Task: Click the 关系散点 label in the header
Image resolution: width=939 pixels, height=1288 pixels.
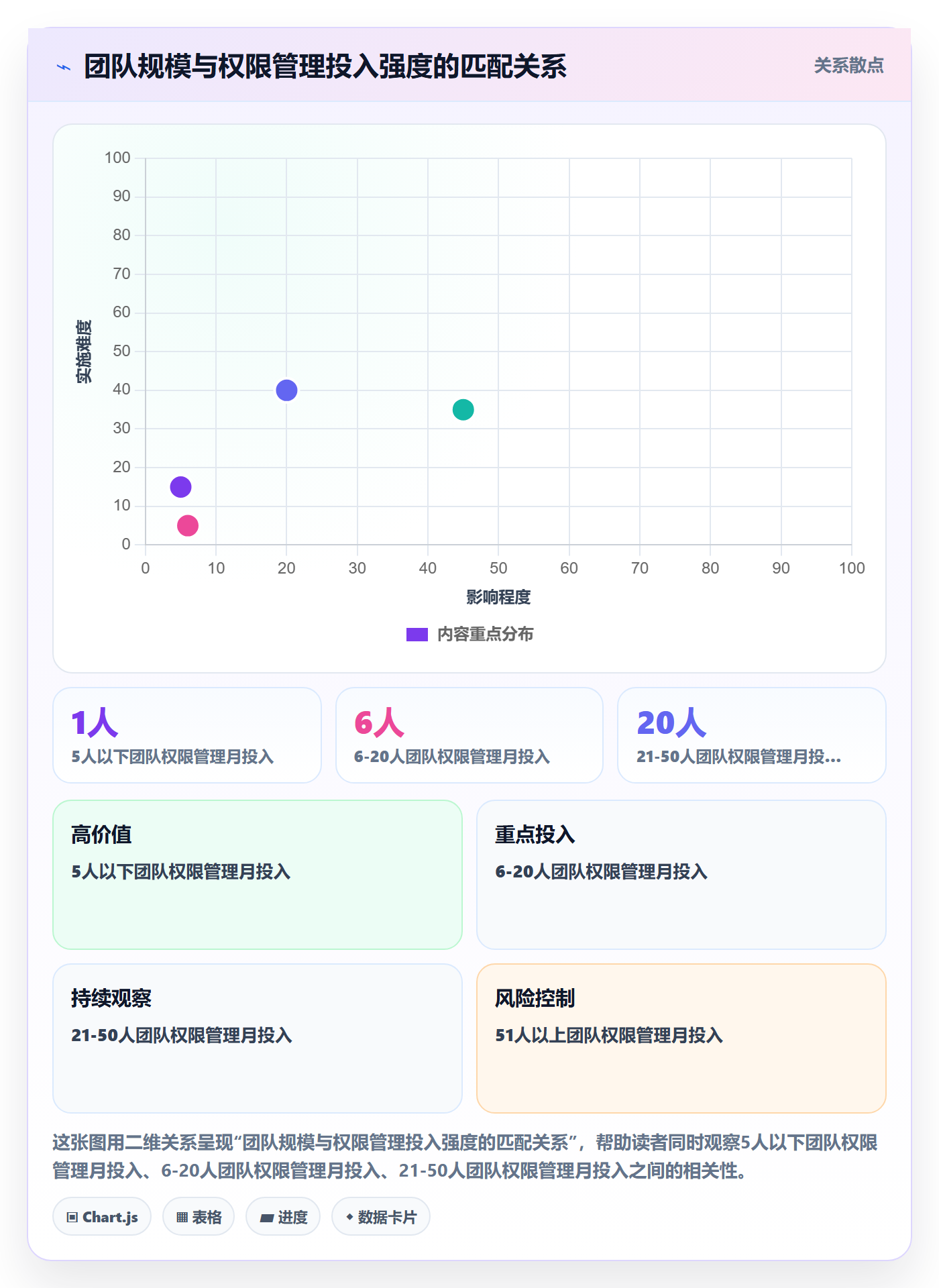Action: coord(848,66)
